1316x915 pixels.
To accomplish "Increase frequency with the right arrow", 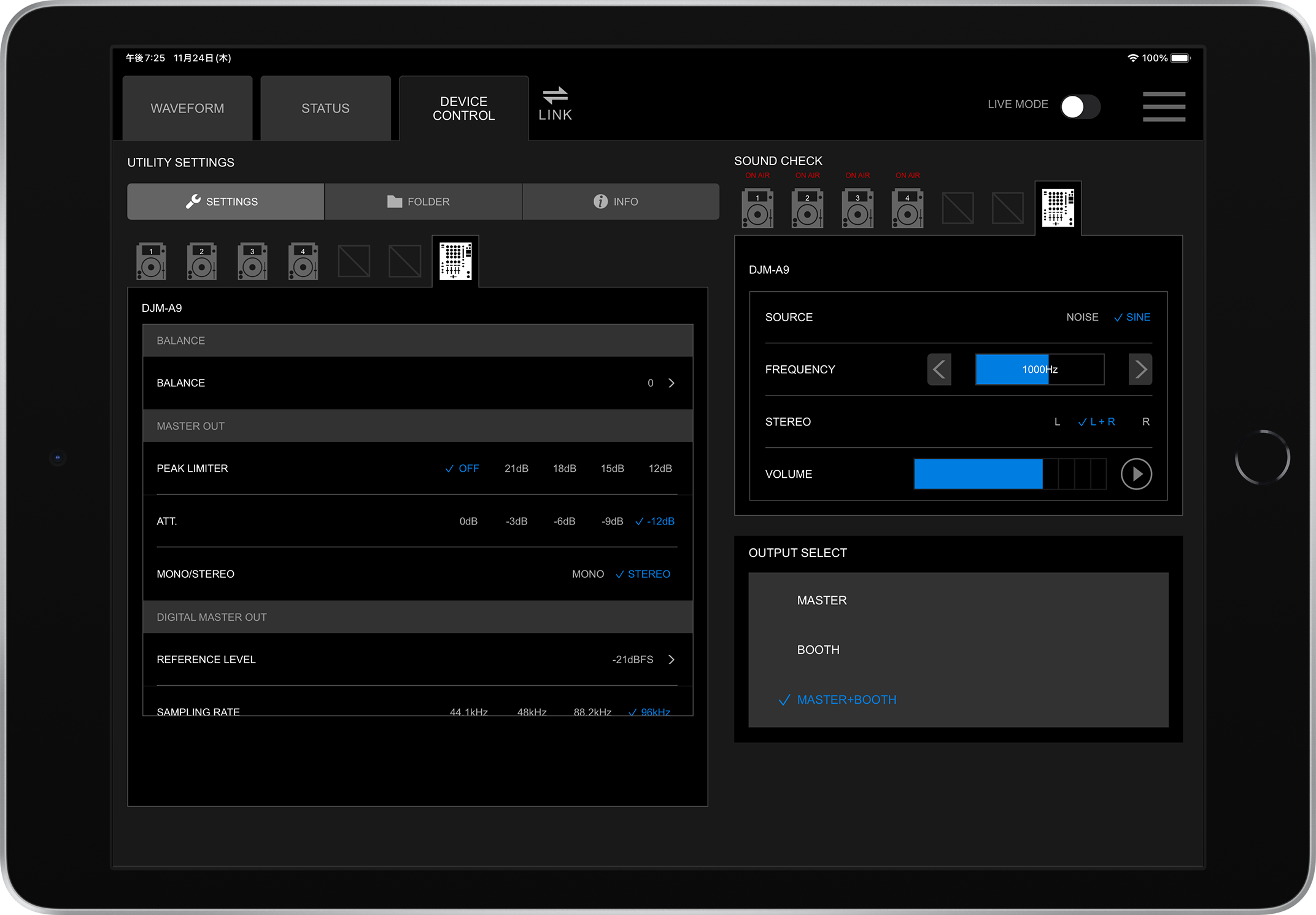I will point(1140,369).
